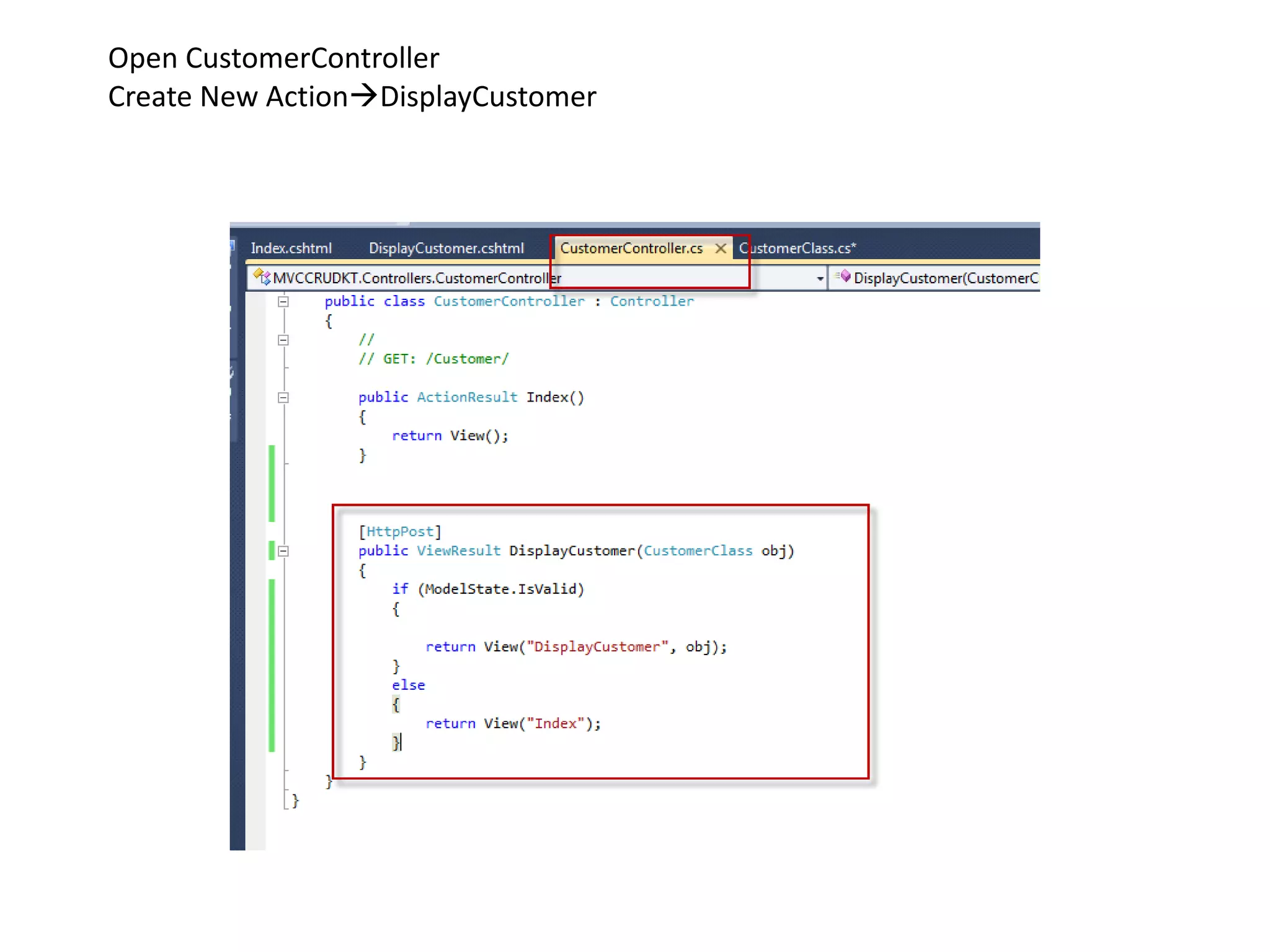Open the class navigation dropdown arrow
This screenshot has width=1270, height=952.
coord(820,279)
